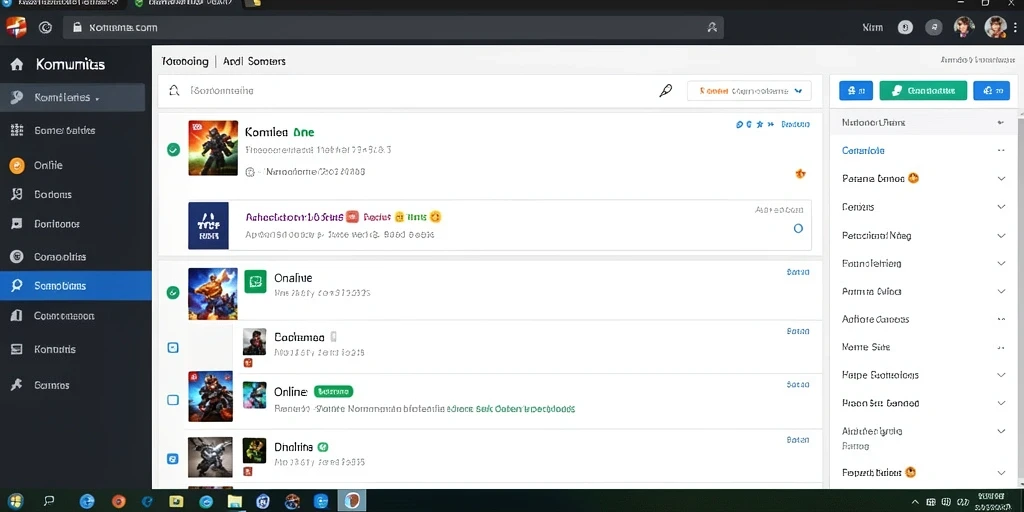Screen dimensions: 1024x512
Task: Open the Bonlueos sidebar icon
Action: (17, 223)
